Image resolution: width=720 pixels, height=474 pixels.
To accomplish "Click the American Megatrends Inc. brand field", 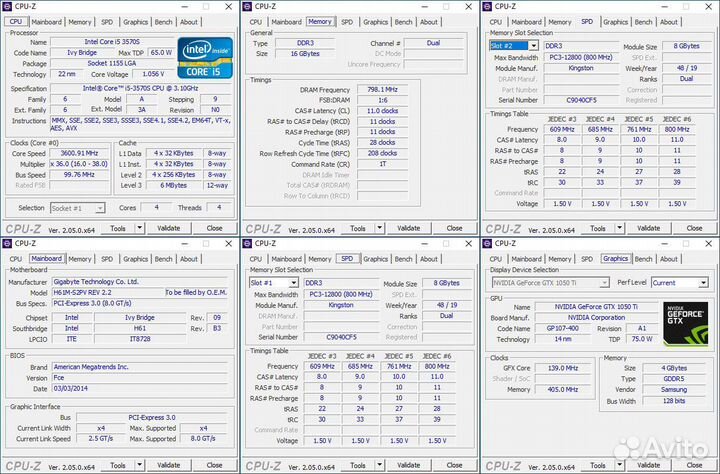I will coord(140,367).
